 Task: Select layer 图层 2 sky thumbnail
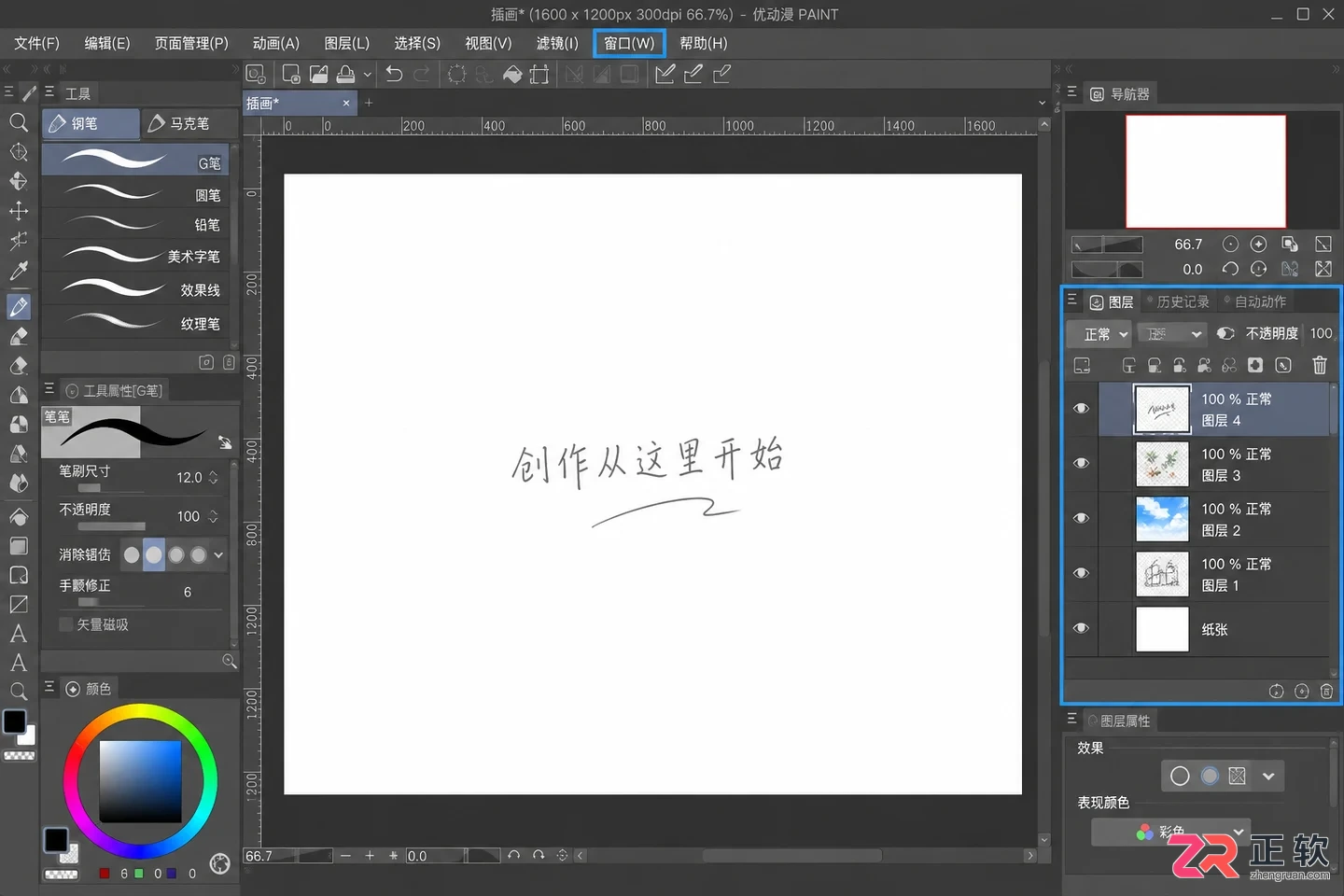[1162, 519]
